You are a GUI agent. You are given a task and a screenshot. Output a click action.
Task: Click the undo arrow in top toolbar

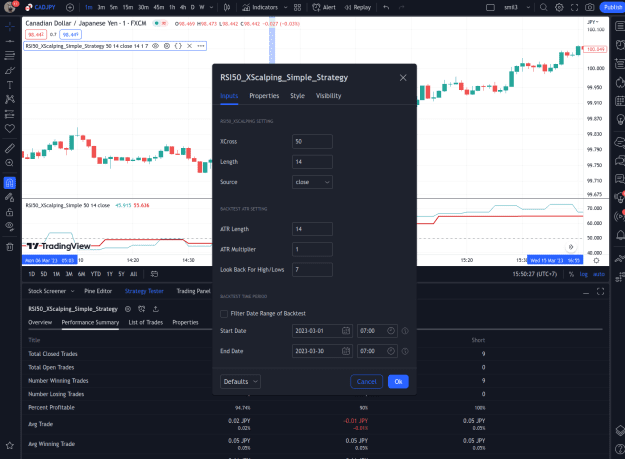(386, 7)
